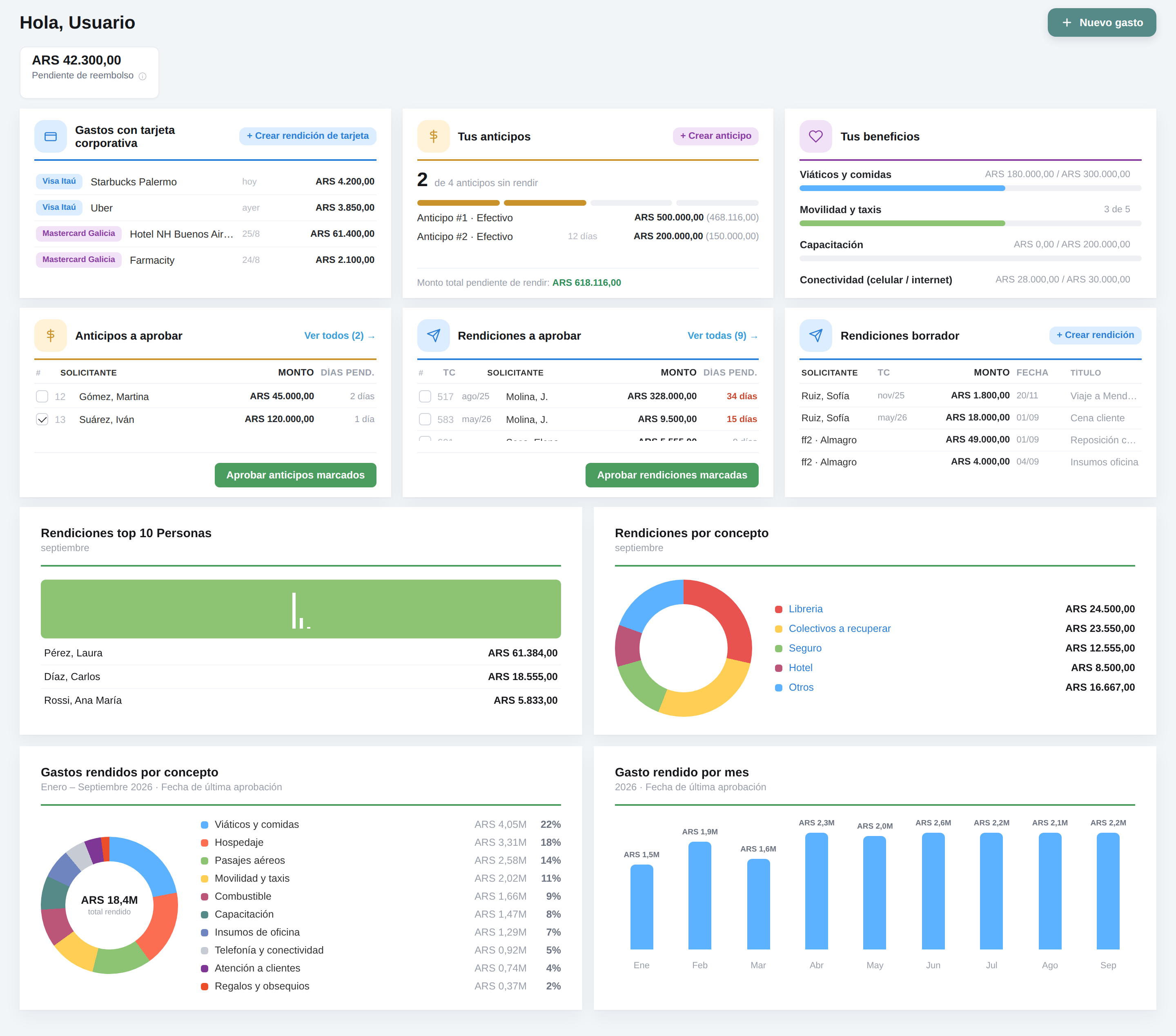
Task: Open Anticipo #2 · Efectivo
Action: click(588, 236)
